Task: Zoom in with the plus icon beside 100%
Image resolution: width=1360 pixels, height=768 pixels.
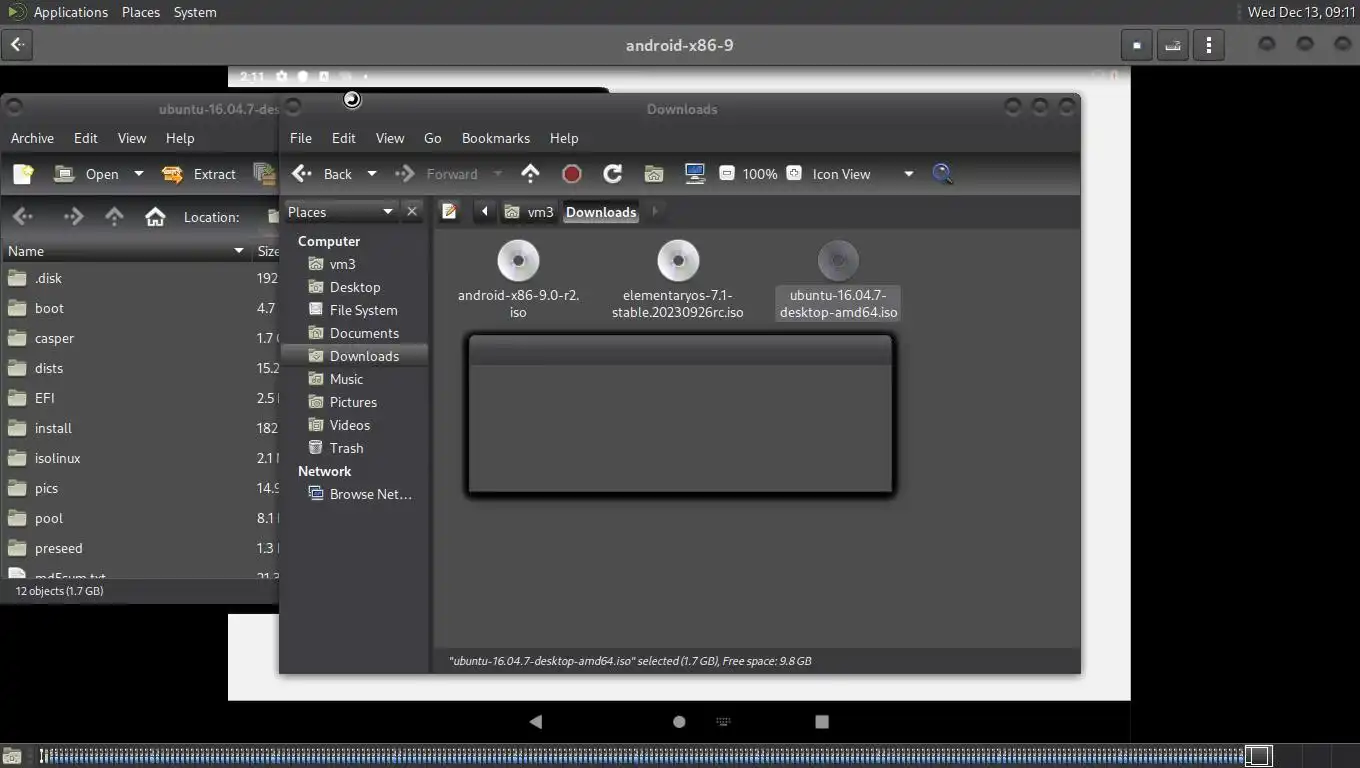Action: coord(794,174)
